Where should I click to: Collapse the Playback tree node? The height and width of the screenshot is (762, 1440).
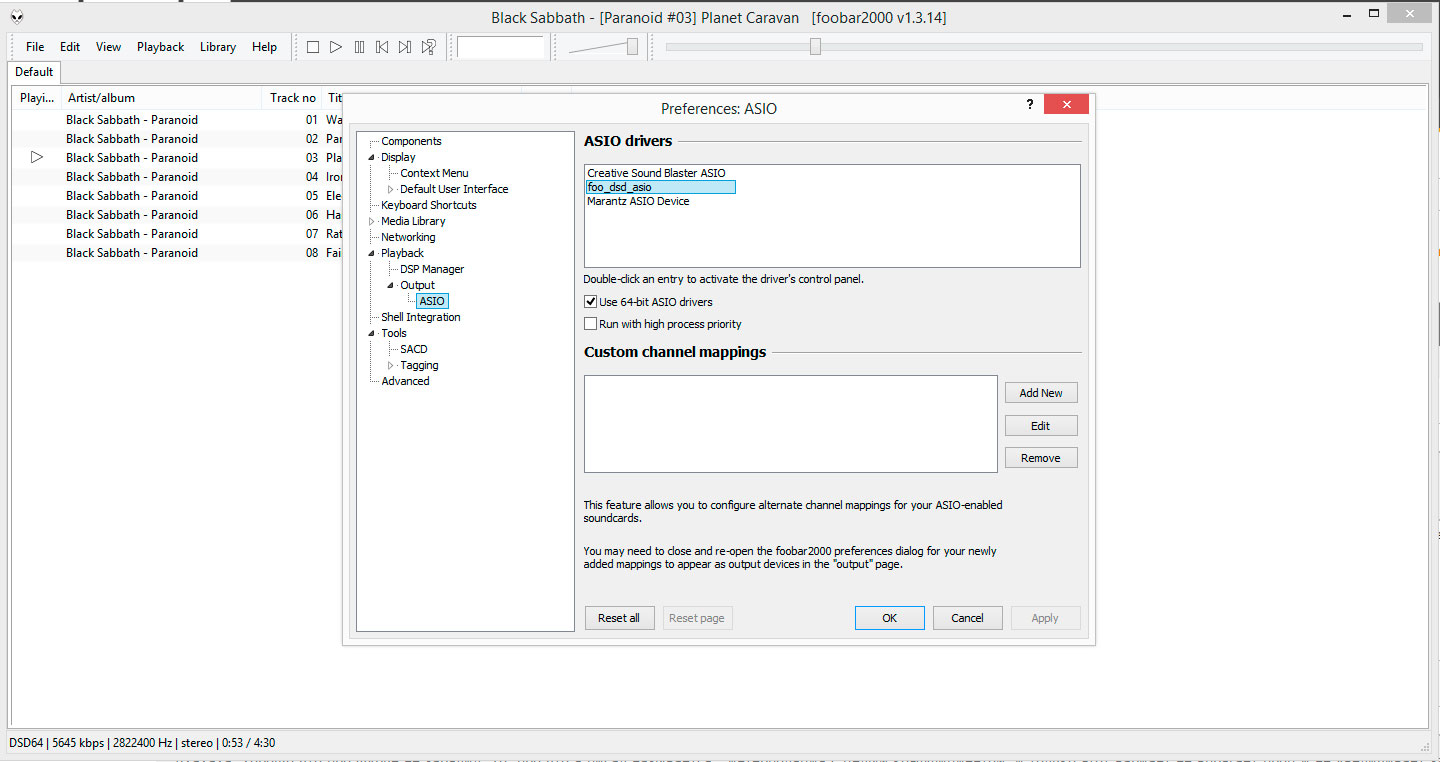pyautogui.click(x=372, y=253)
